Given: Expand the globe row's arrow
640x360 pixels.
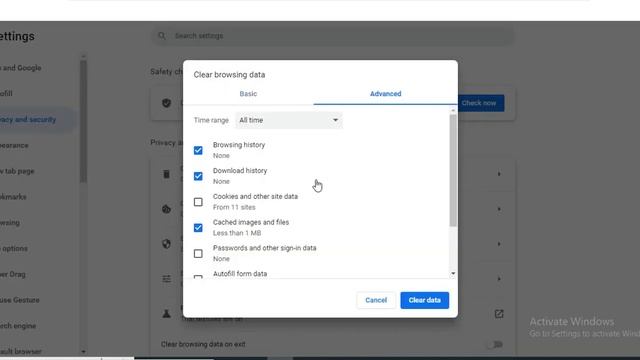Looking at the screenshot, I should (x=499, y=244).
